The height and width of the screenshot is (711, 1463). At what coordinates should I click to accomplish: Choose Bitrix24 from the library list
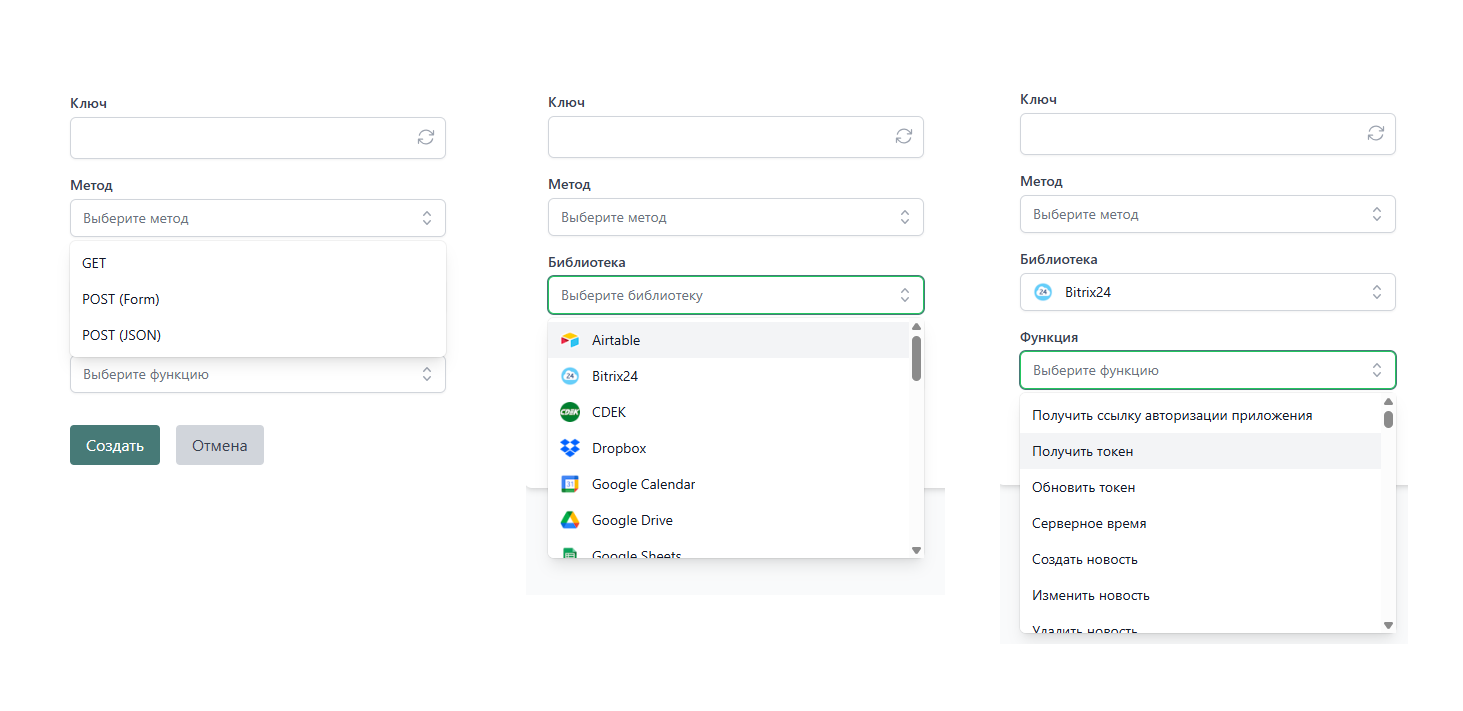tap(728, 376)
